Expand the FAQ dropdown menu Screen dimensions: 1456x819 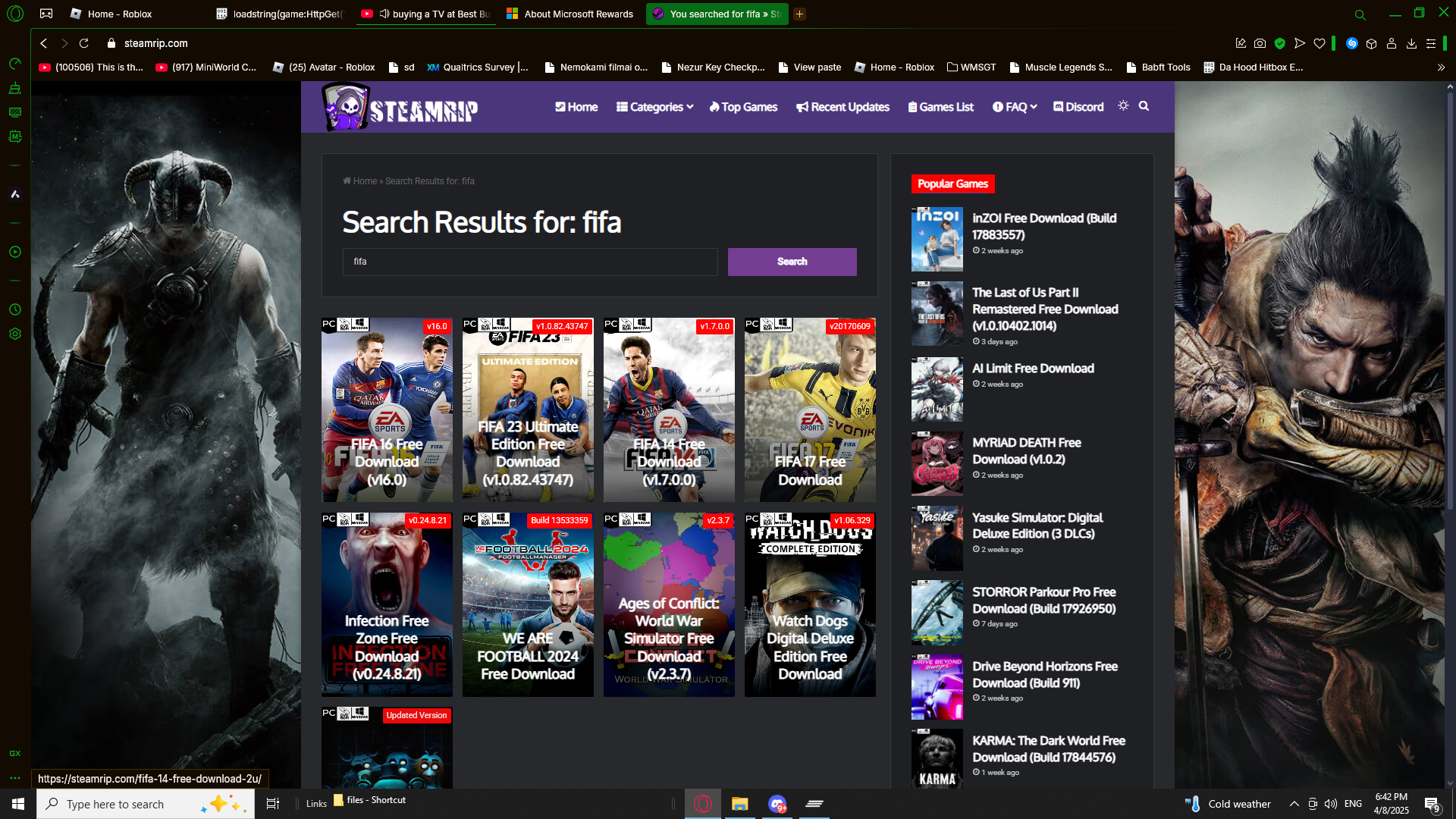(1015, 107)
